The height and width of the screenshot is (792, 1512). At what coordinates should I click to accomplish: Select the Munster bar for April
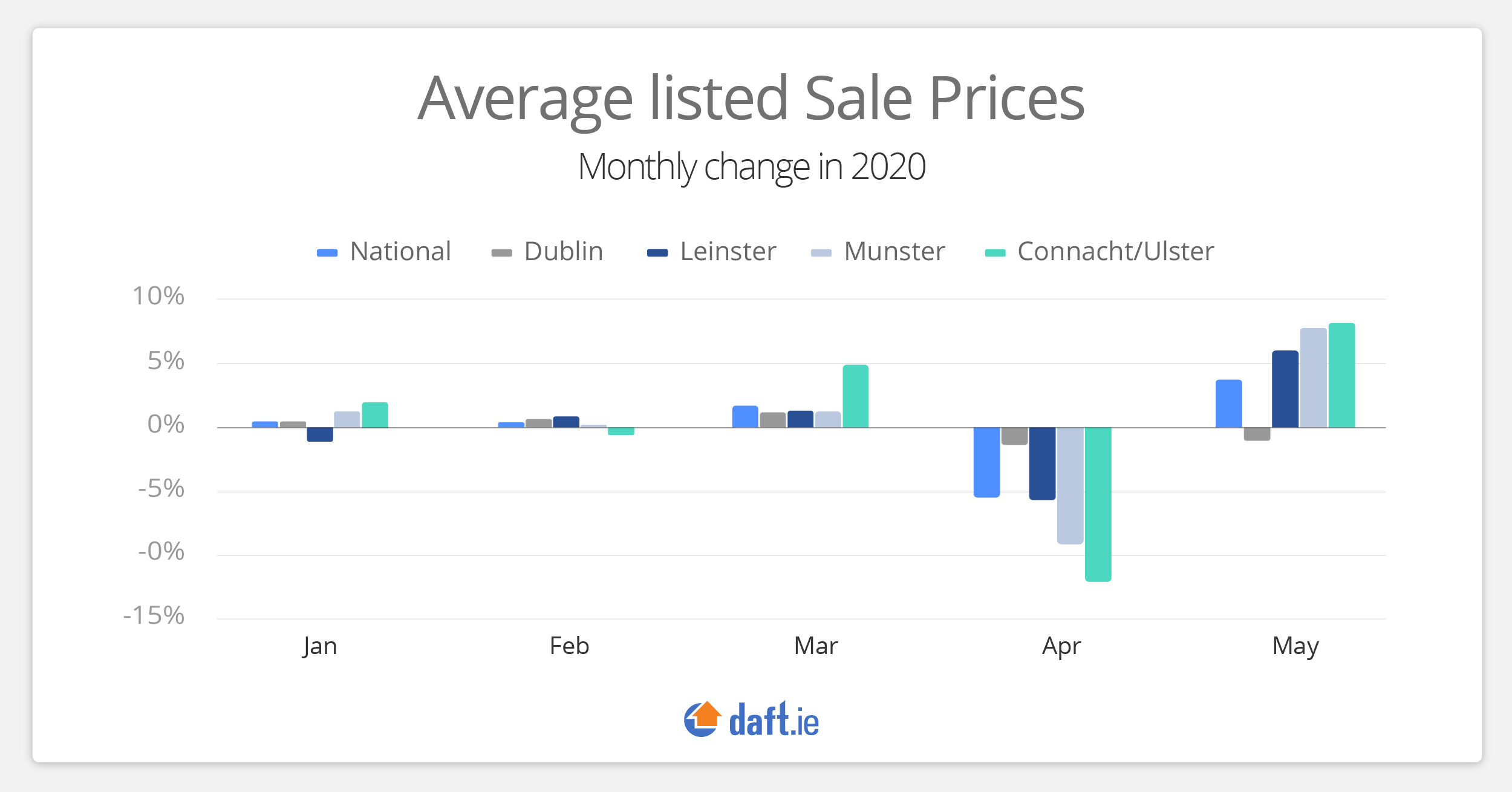click(x=1070, y=485)
